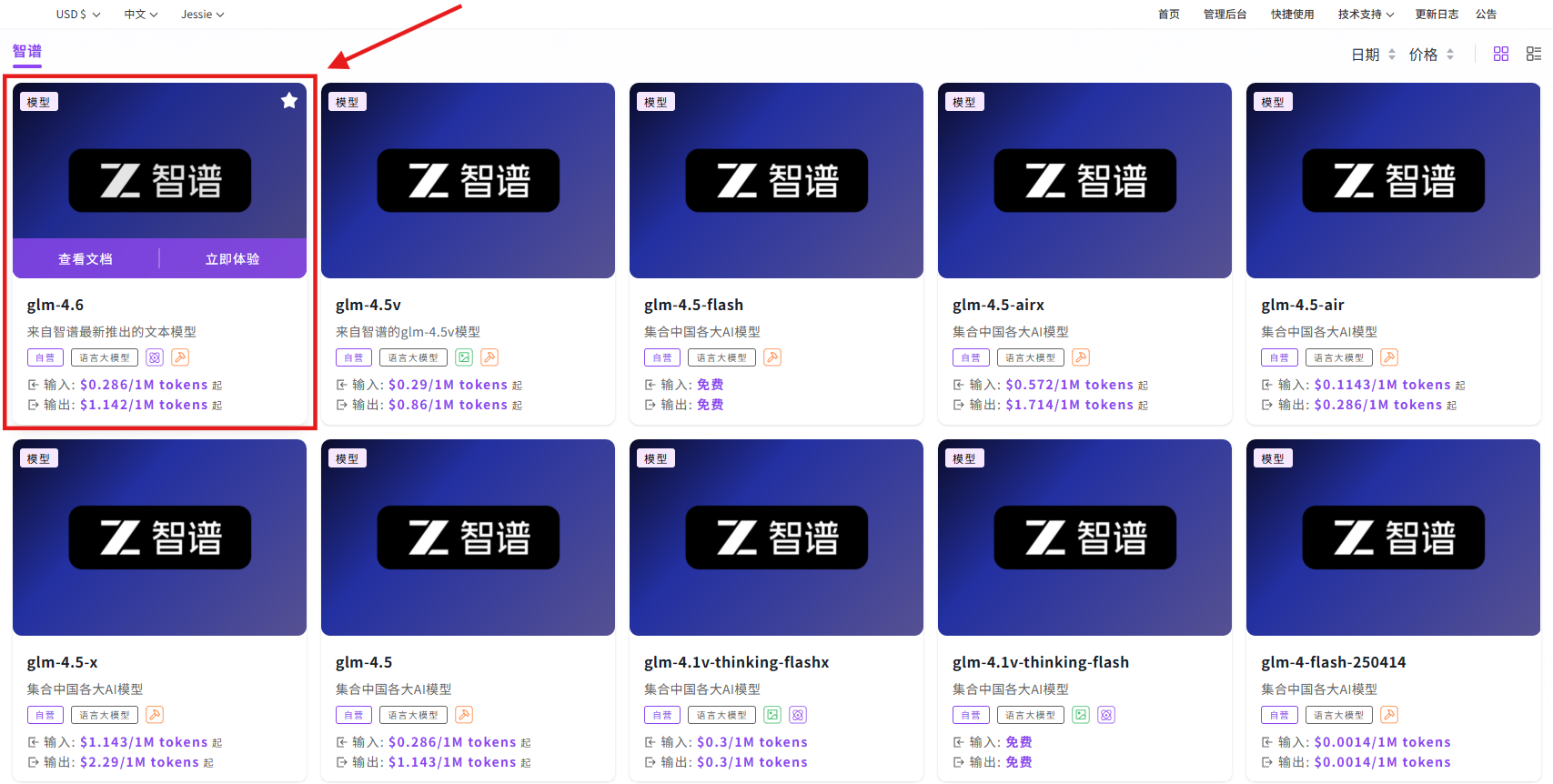Screen dimensions: 1553x784
Task: Expand the 技术支持 menu
Action: click(x=1366, y=15)
